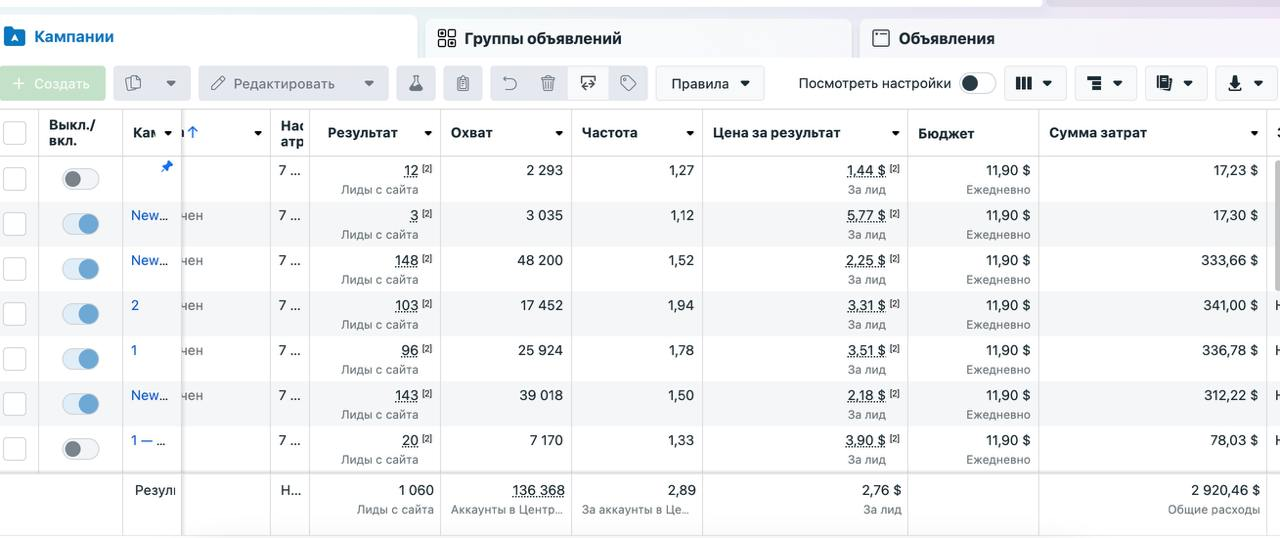
Task: Open the breakdown icon menu
Action: (x=1104, y=84)
